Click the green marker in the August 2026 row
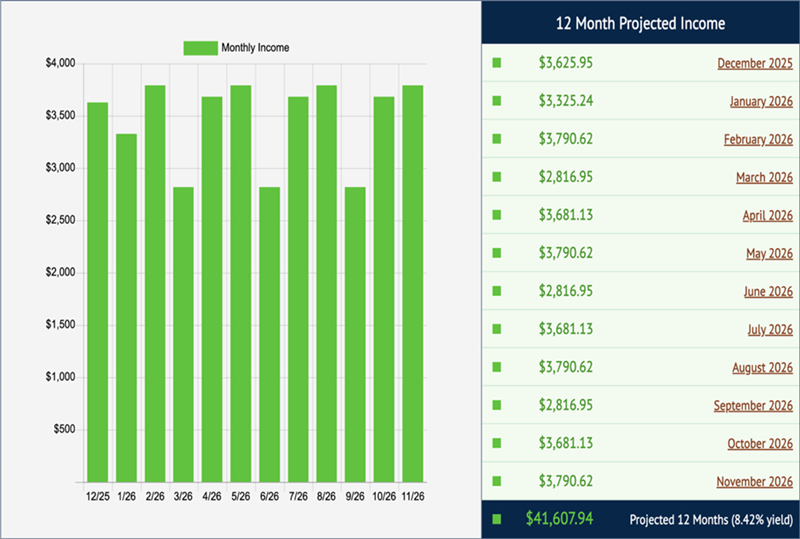The height and width of the screenshot is (539, 800). (x=497, y=368)
